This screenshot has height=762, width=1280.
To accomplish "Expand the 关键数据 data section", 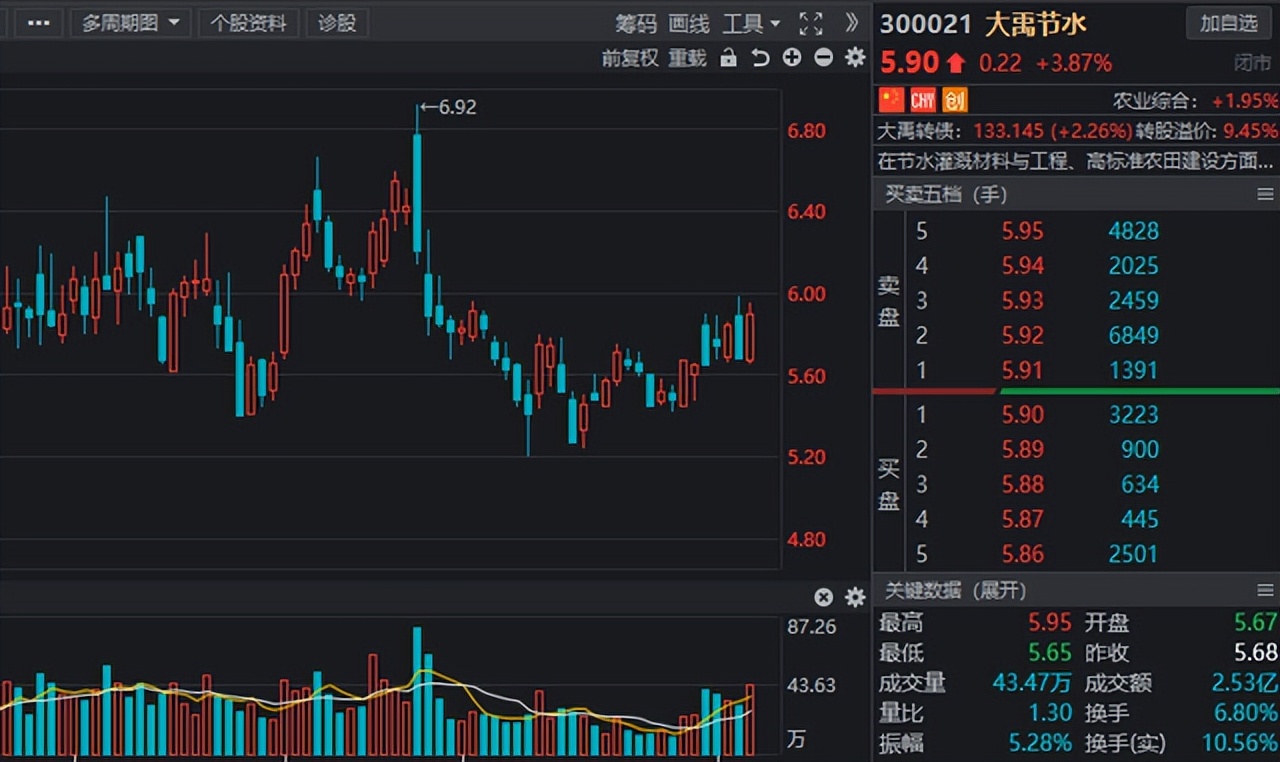I will 1000,591.
